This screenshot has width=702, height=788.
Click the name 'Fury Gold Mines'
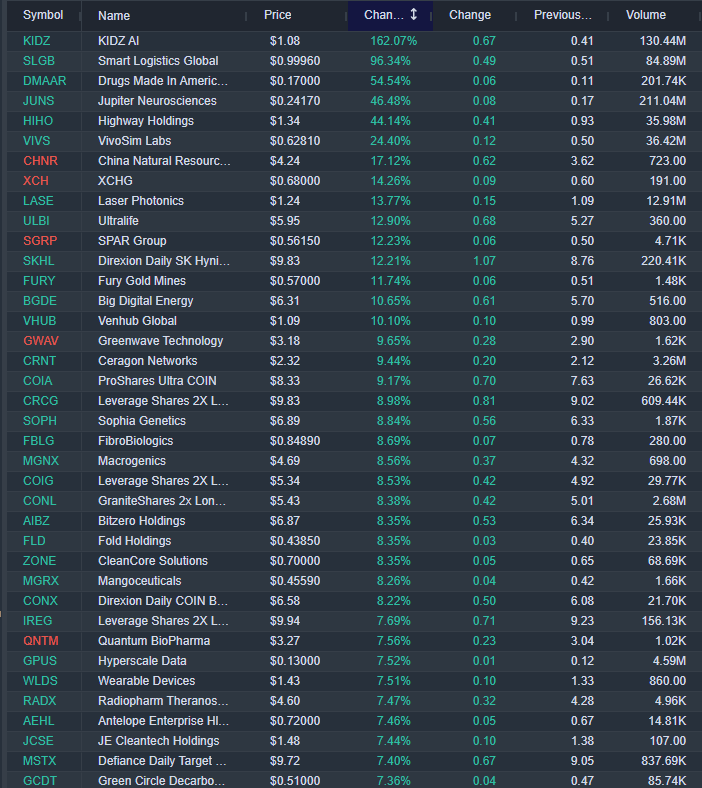(x=142, y=281)
